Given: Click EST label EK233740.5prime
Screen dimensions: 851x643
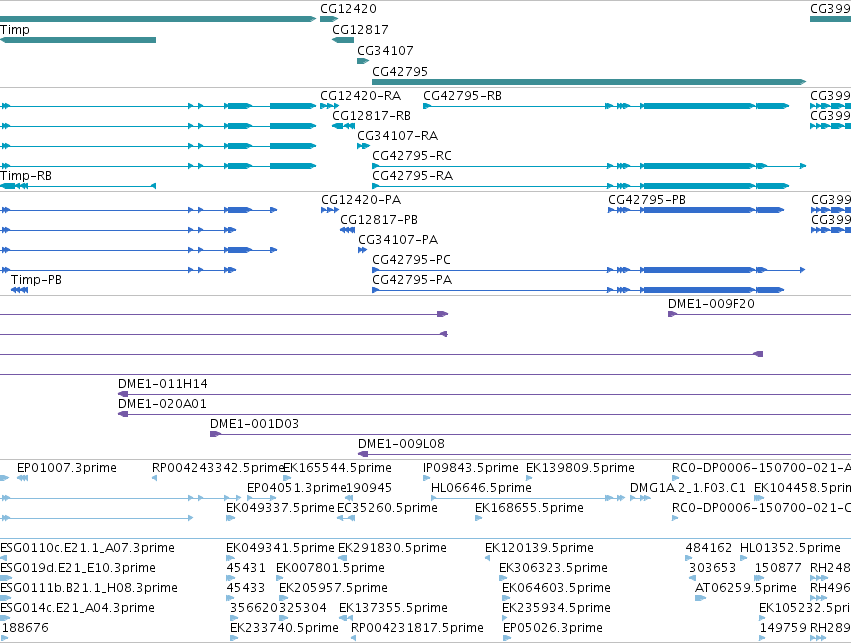Looking at the screenshot, I should (x=284, y=628).
